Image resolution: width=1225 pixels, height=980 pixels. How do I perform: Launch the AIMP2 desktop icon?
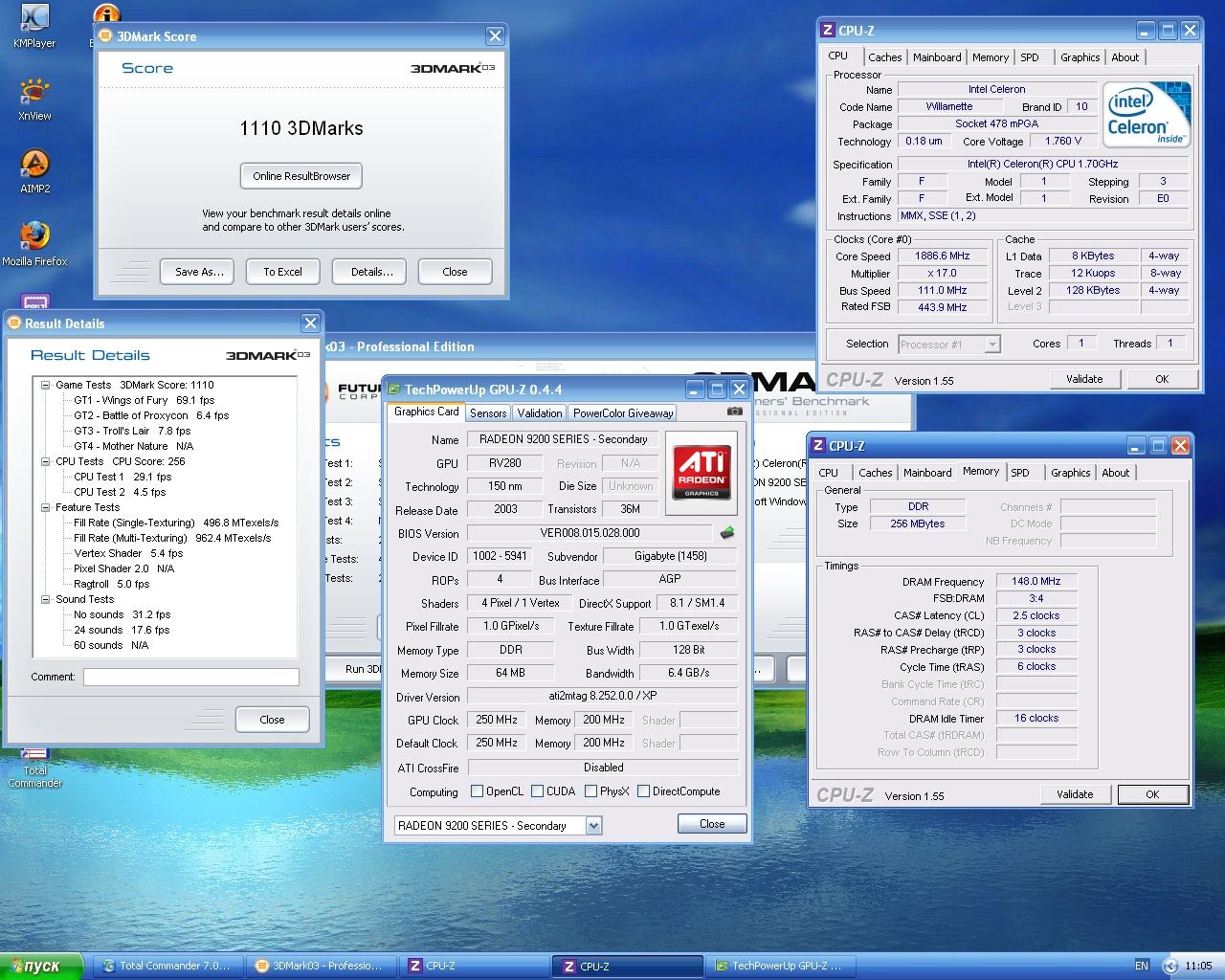point(34,171)
